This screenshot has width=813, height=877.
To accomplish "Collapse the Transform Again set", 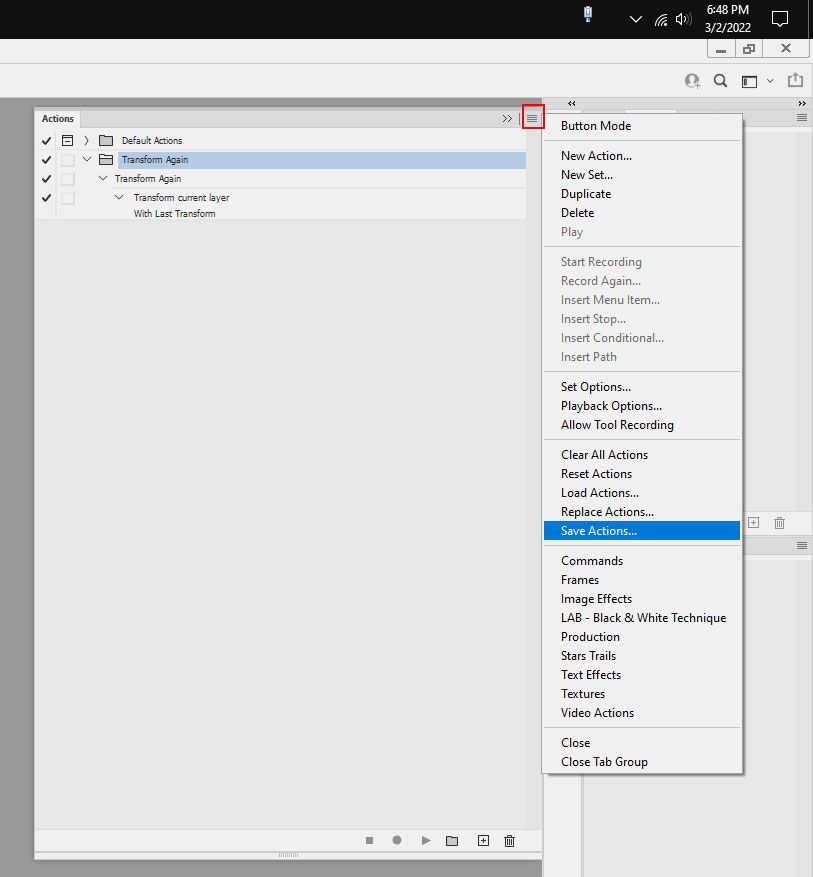I will point(86,159).
